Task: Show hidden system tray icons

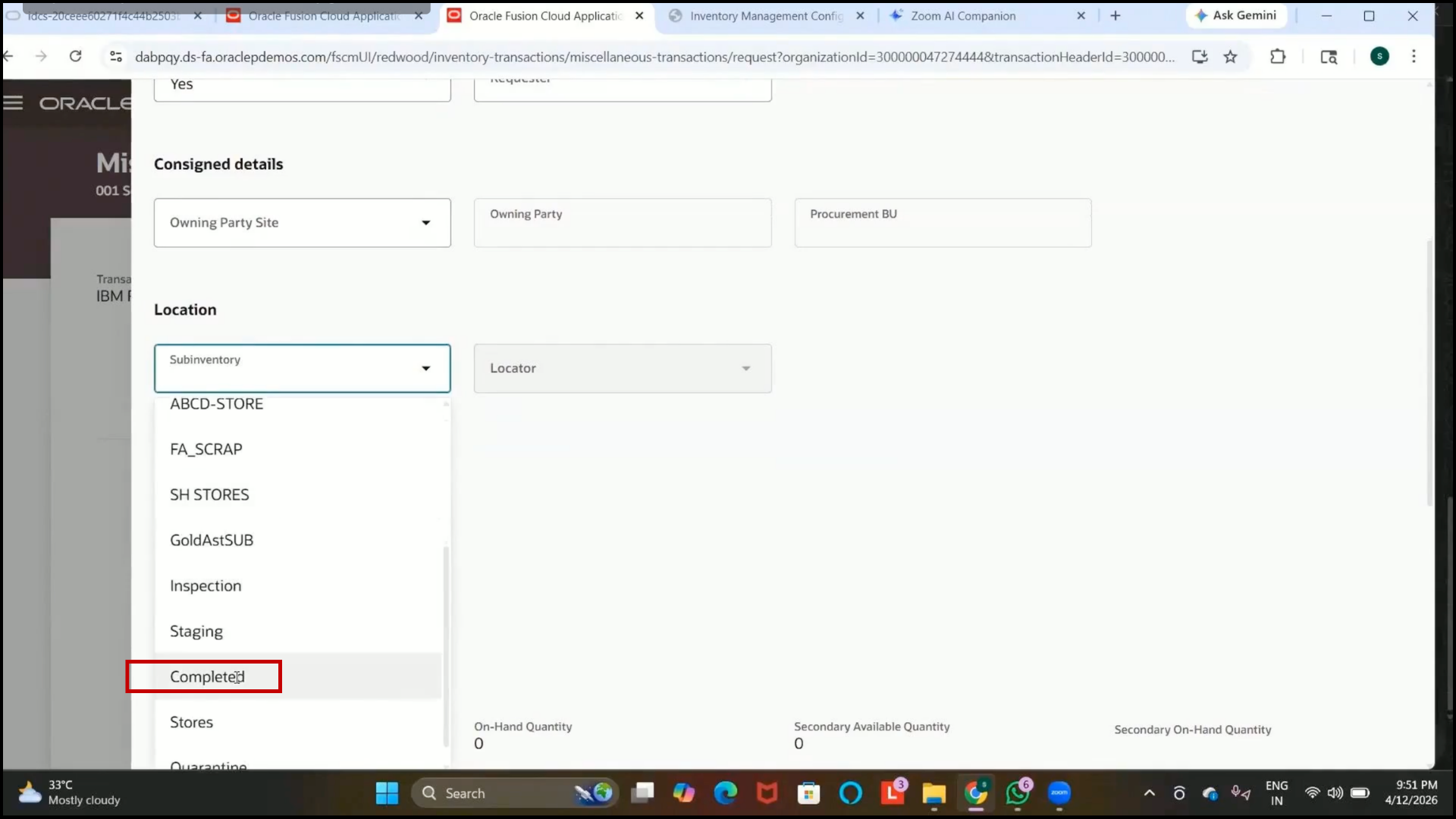Action: click(1150, 793)
